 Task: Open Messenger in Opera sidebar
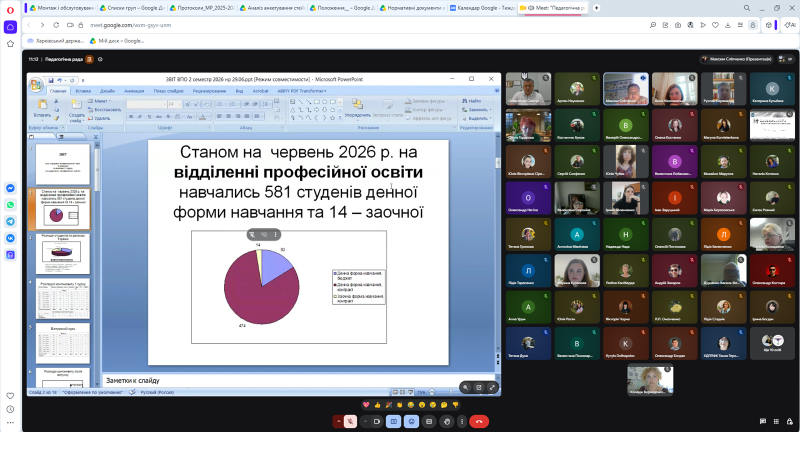coord(10,188)
